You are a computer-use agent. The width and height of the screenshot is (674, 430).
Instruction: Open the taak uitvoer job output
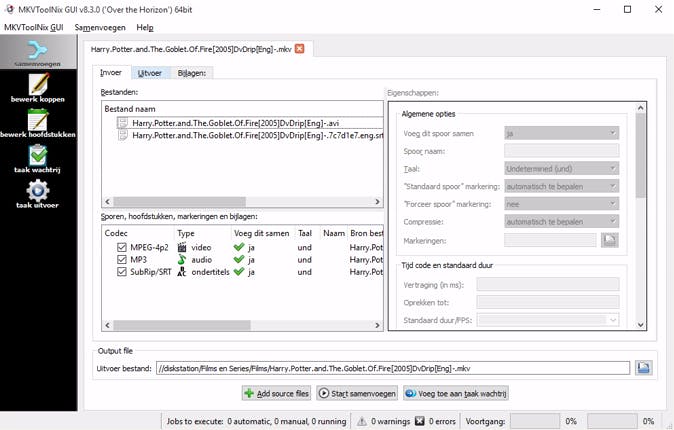pyautogui.click(x=38, y=194)
